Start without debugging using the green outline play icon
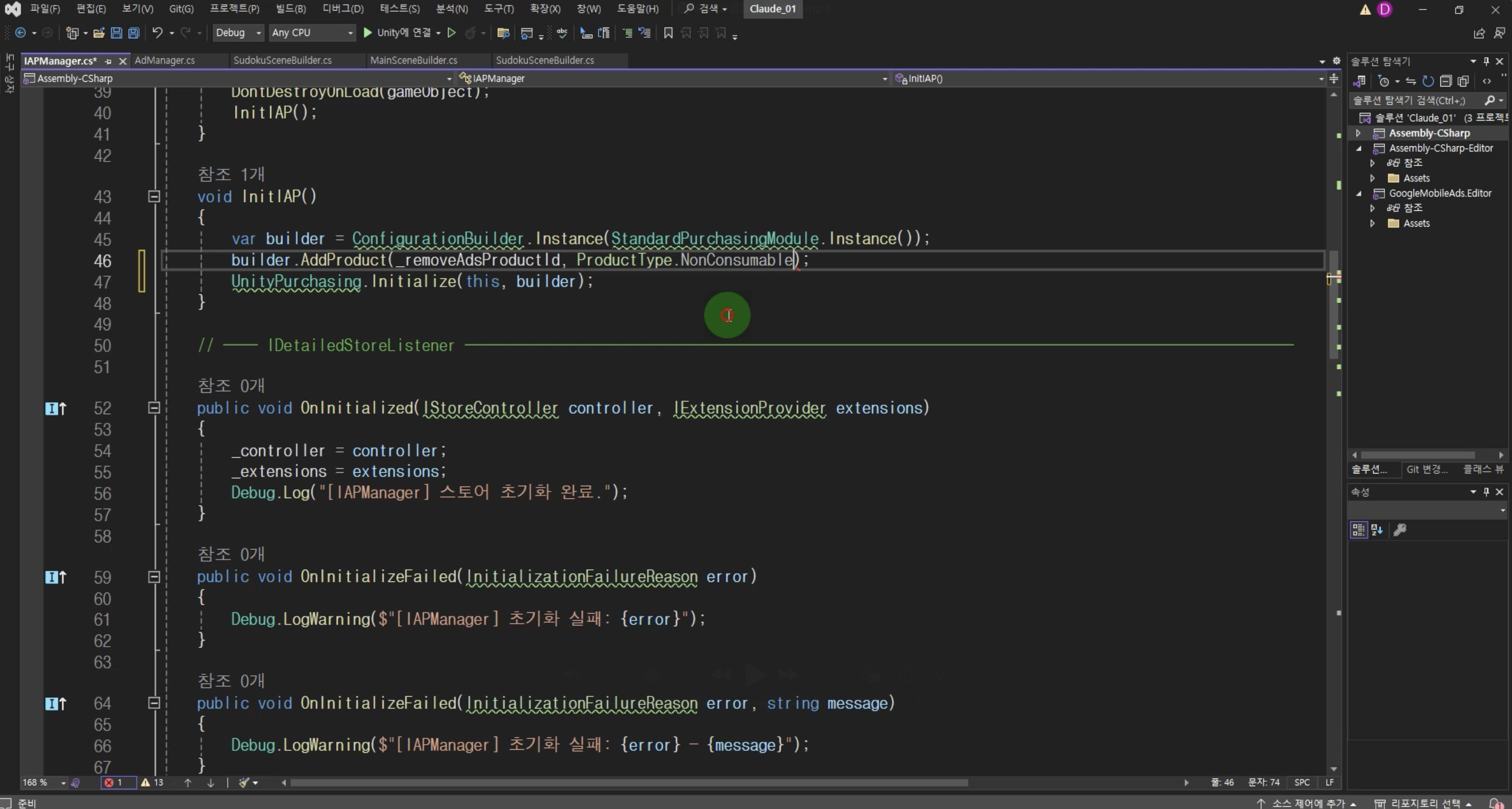The height and width of the screenshot is (809, 1512). (x=452, y=33)
